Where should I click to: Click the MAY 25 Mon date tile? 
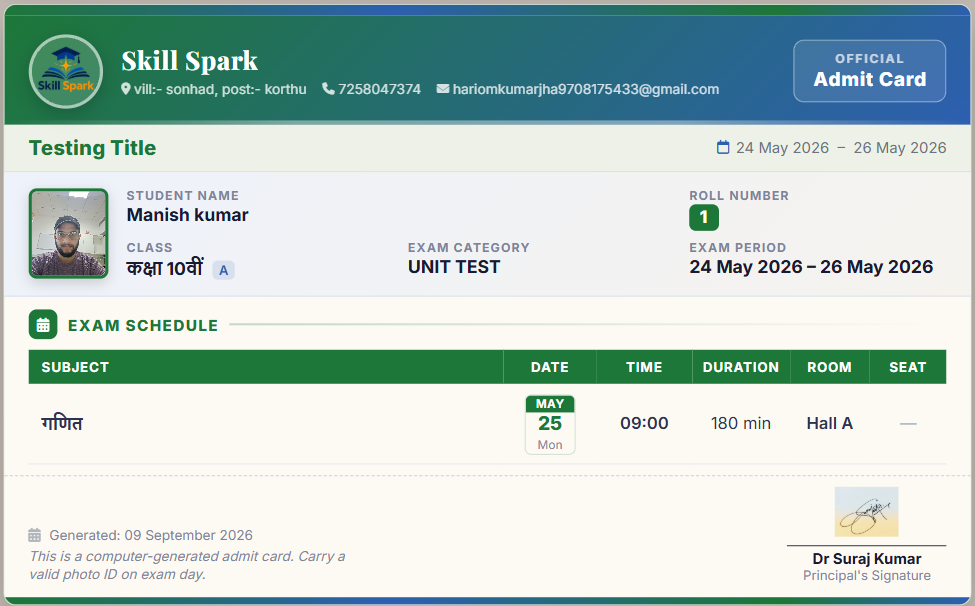pos(550,425)
